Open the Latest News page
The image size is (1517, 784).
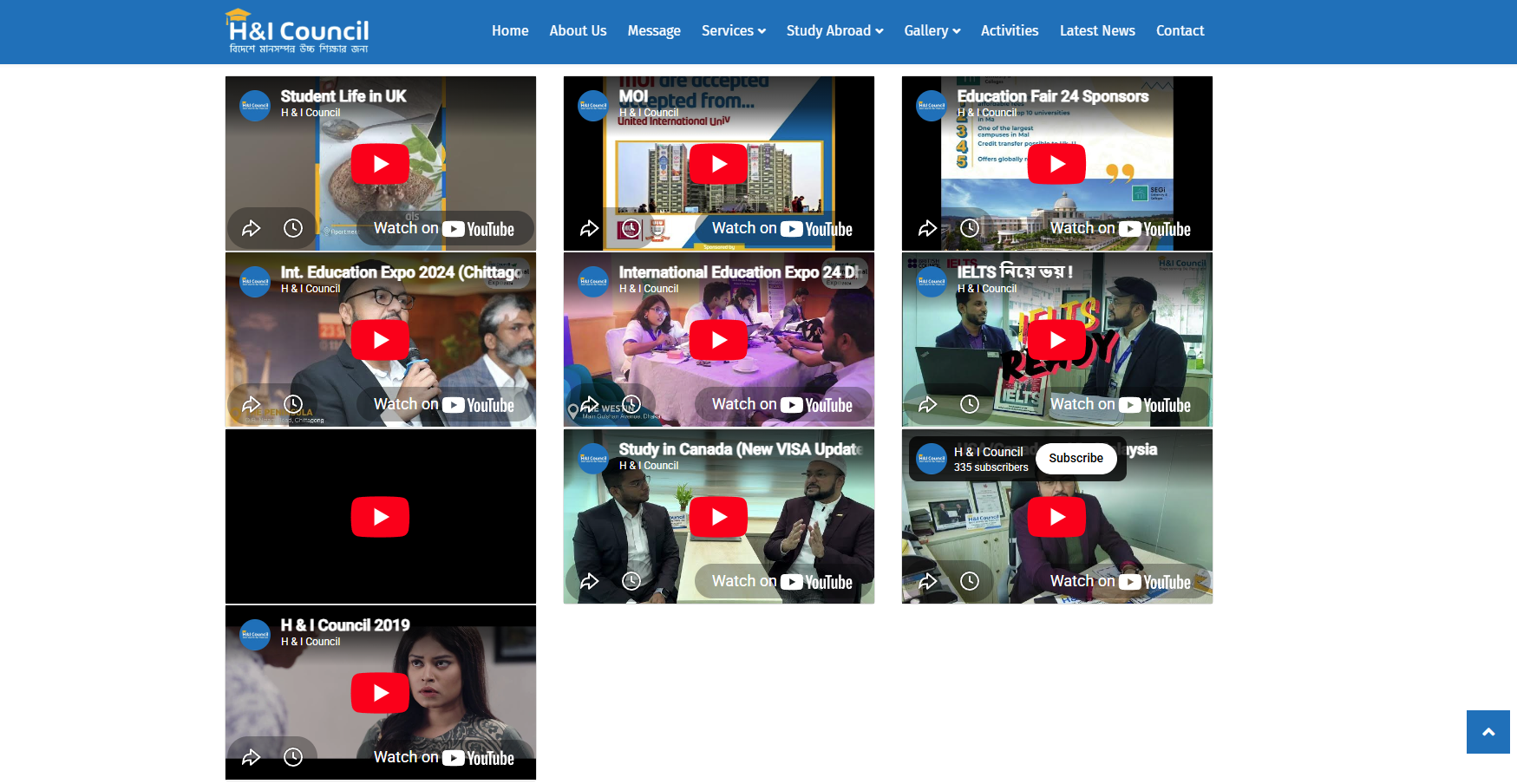click(1097, 31)
